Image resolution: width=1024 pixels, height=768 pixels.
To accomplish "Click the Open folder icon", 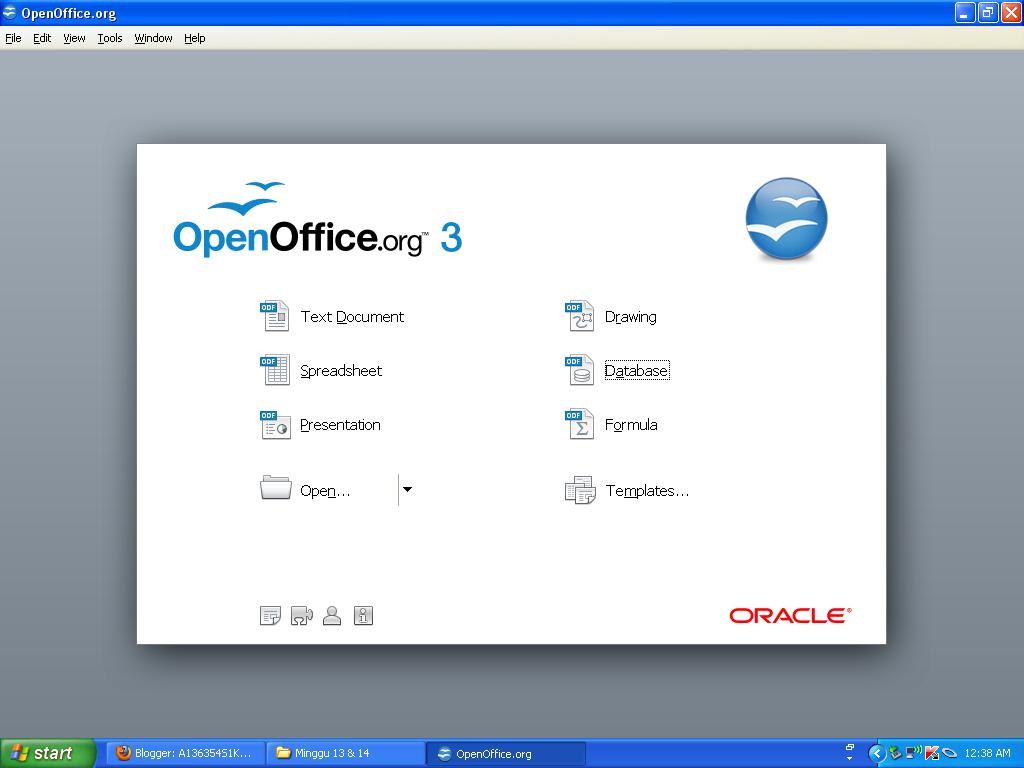I will (x=276, y=488).
